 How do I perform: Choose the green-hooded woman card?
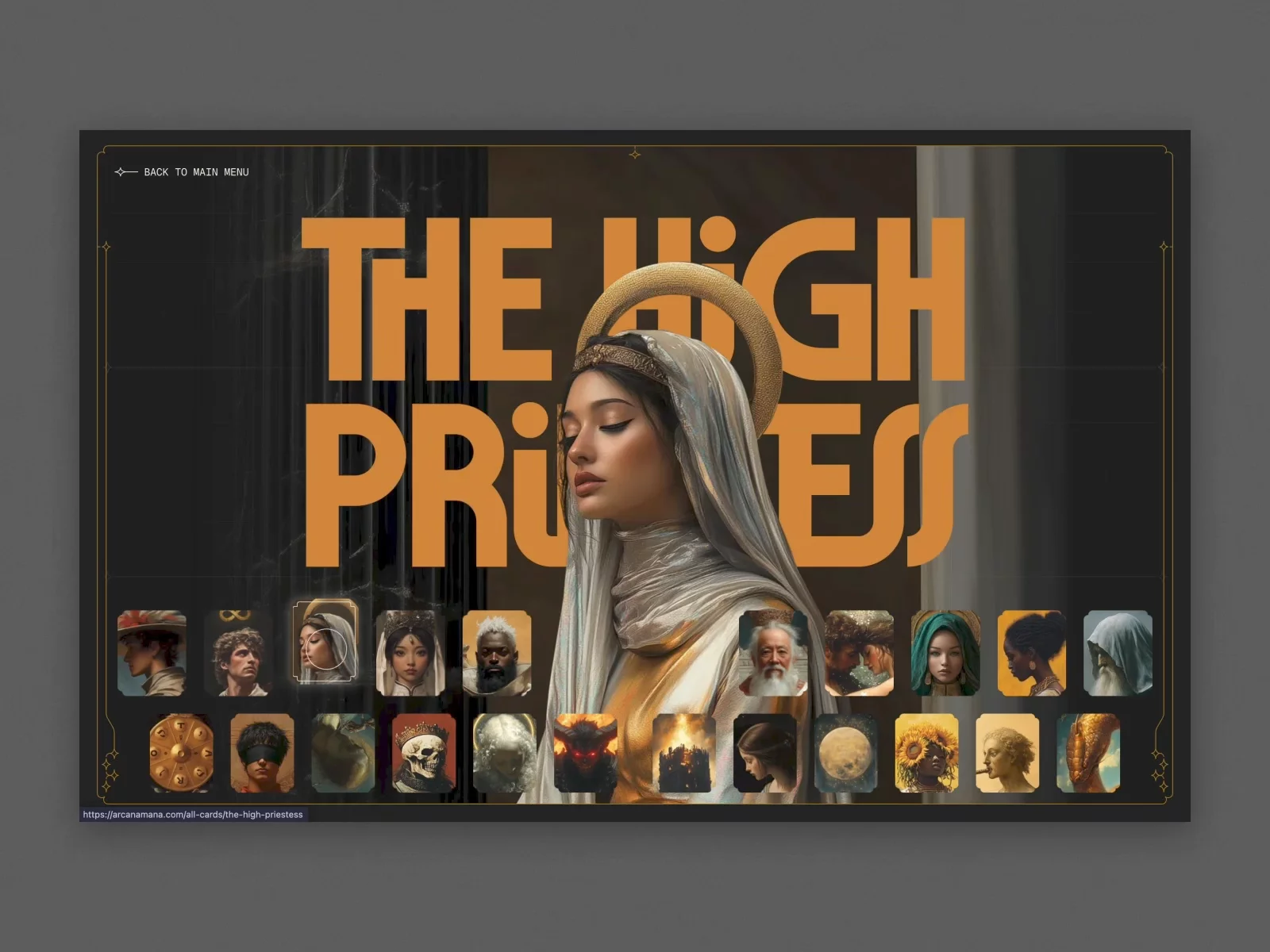pos(946,653)
